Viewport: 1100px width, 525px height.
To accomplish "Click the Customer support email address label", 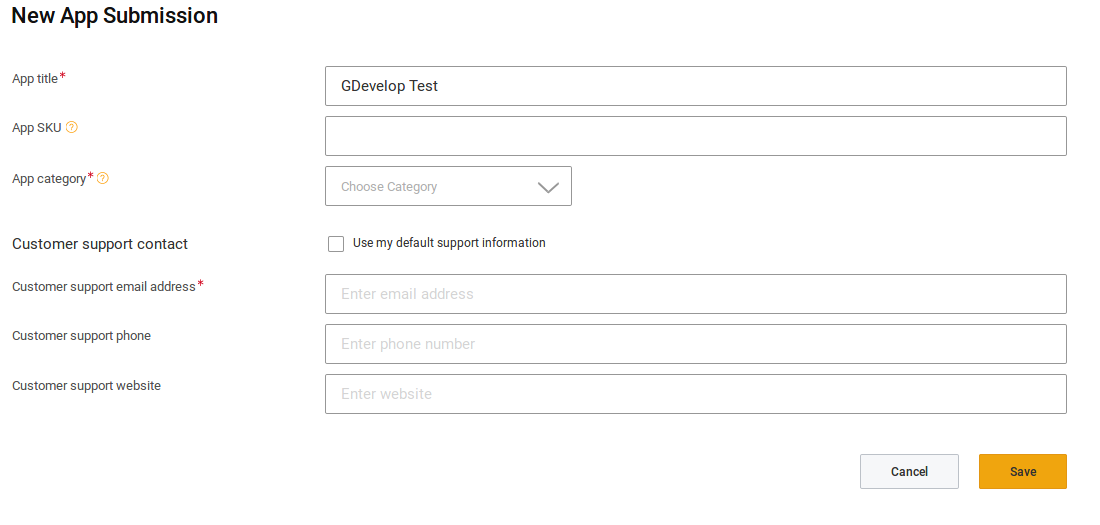I will click(x=103, y=287).
